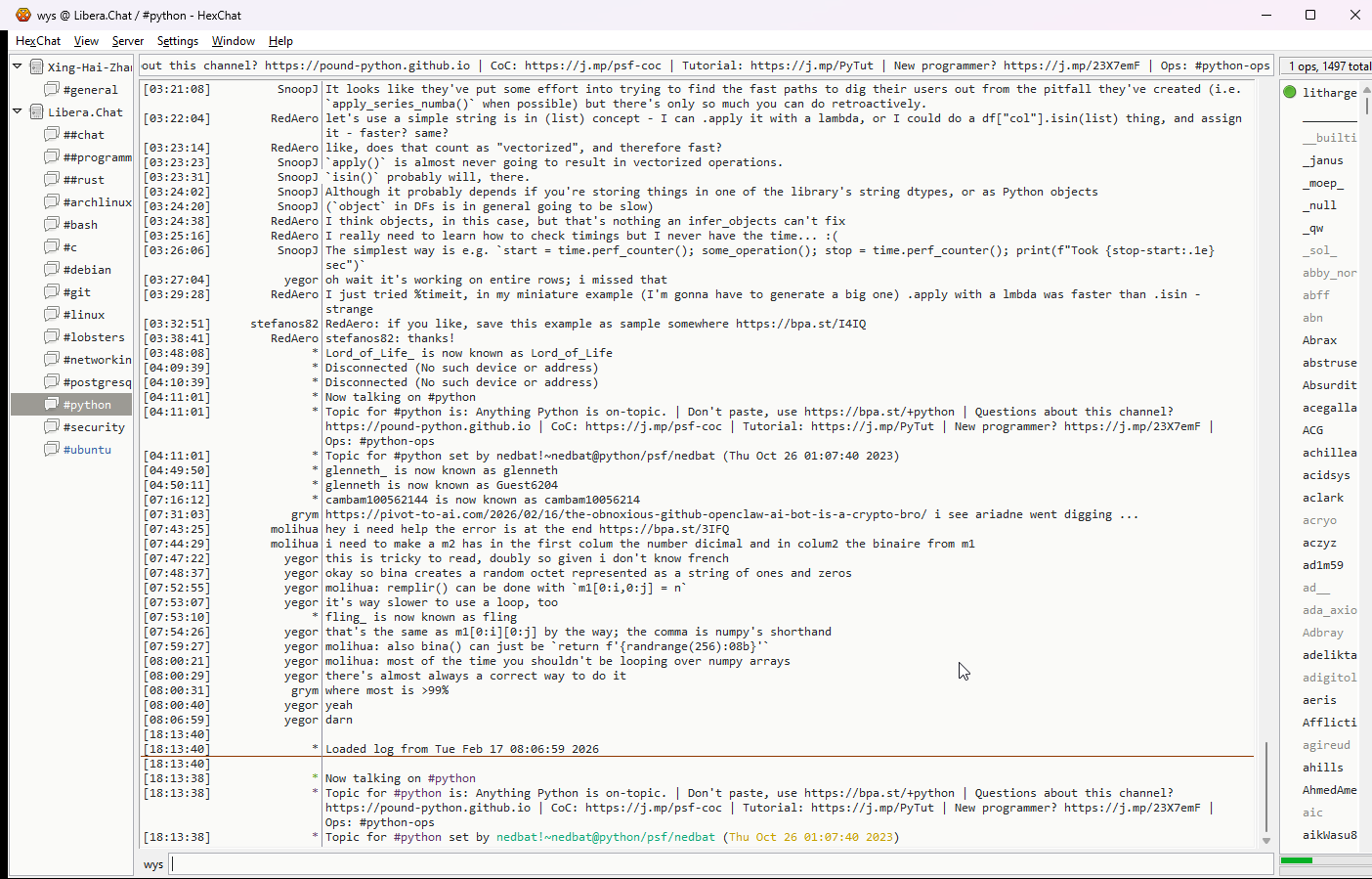
Task: Select user ad1m59 in the user list
Action: (x=1322, y=565)
